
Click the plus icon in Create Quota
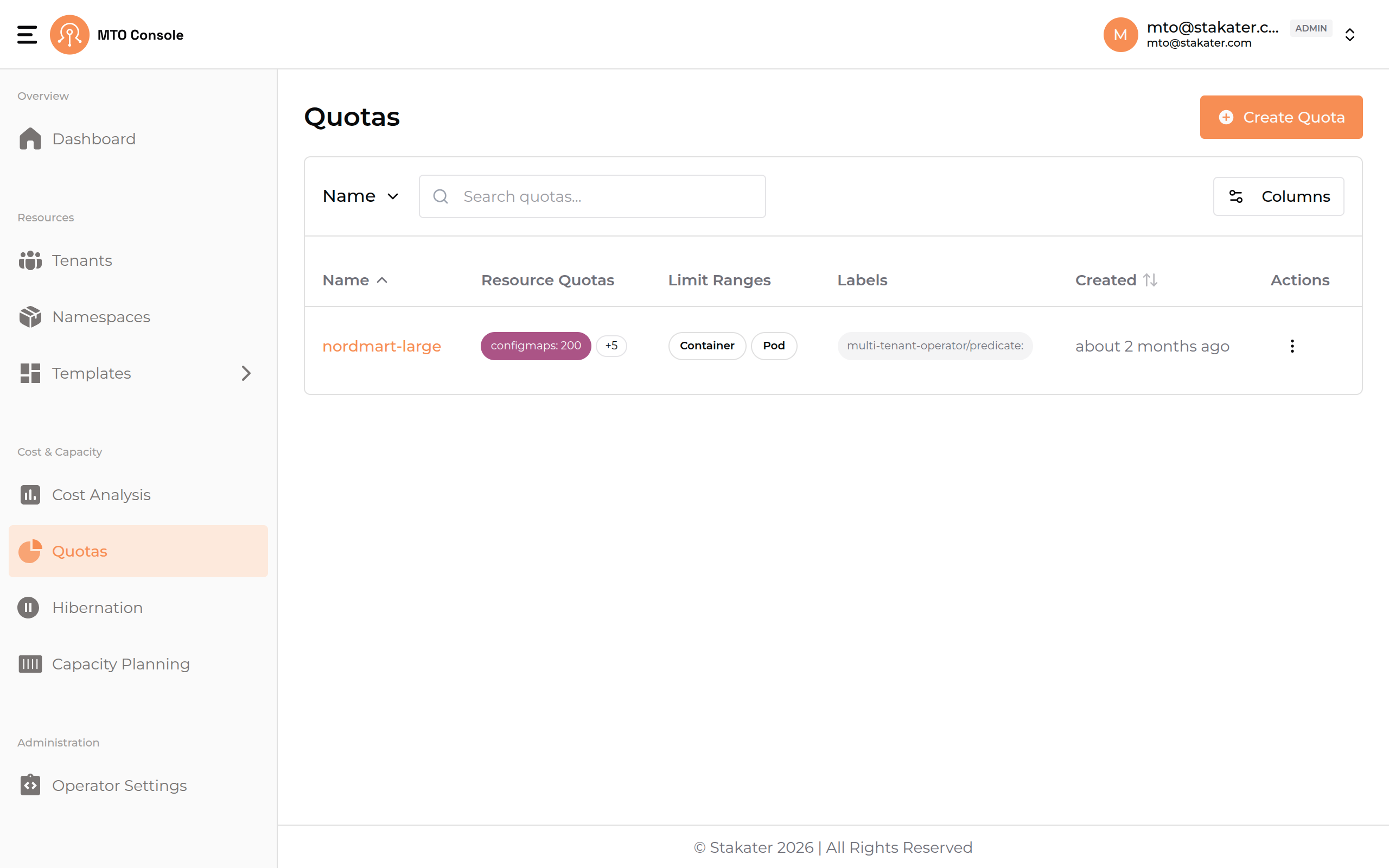tap(1226, 117)
